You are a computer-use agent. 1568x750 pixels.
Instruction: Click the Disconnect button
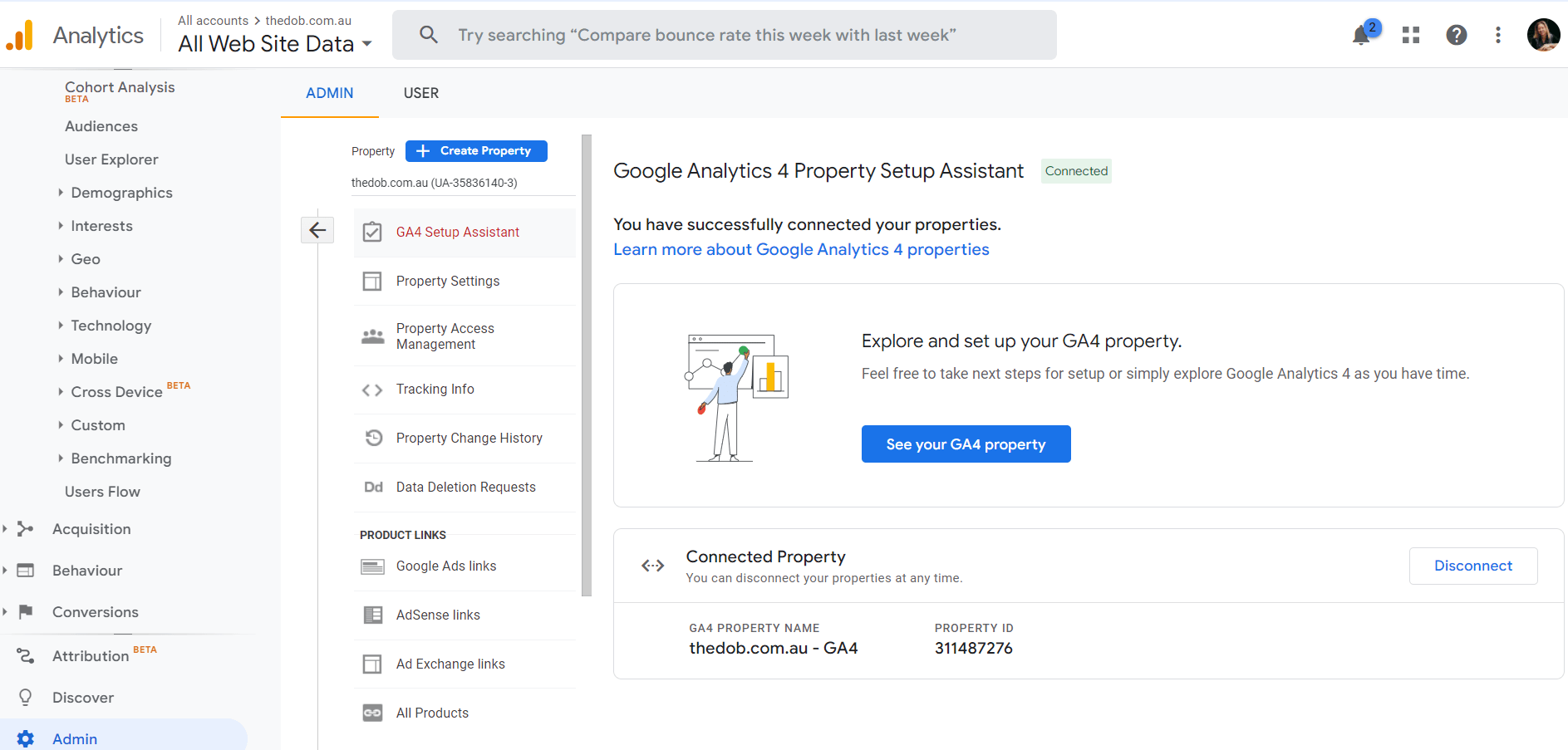(1473, 566)
